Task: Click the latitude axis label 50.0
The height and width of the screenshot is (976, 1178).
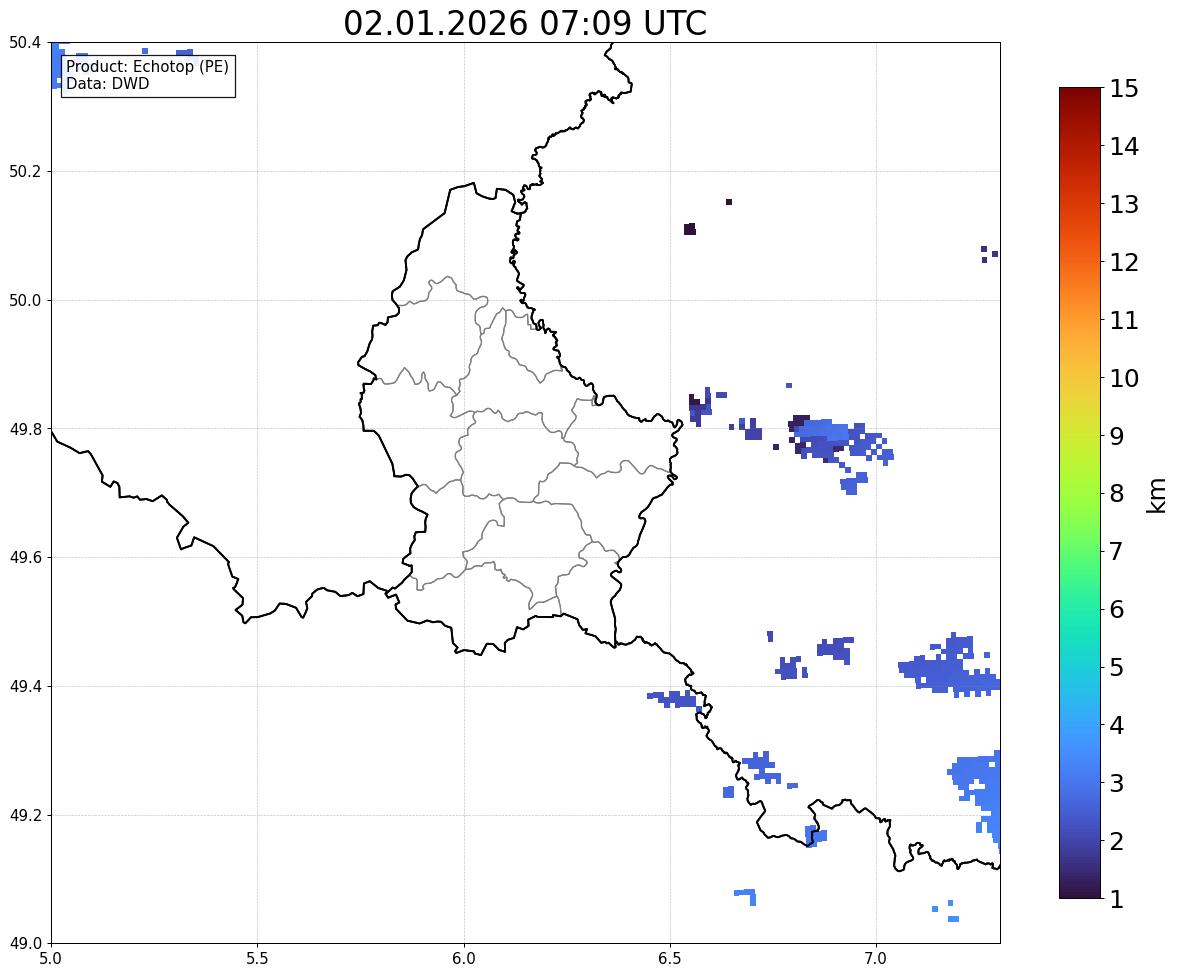Action: [25, 301]
